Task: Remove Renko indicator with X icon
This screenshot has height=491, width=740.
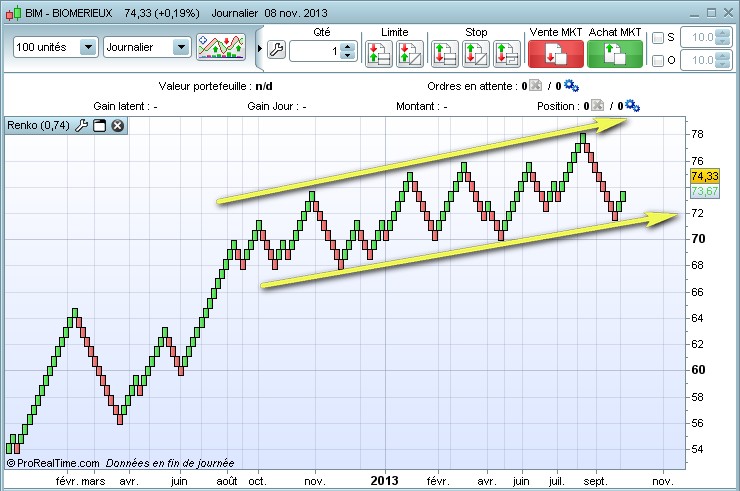Action: tap(118, 126)
